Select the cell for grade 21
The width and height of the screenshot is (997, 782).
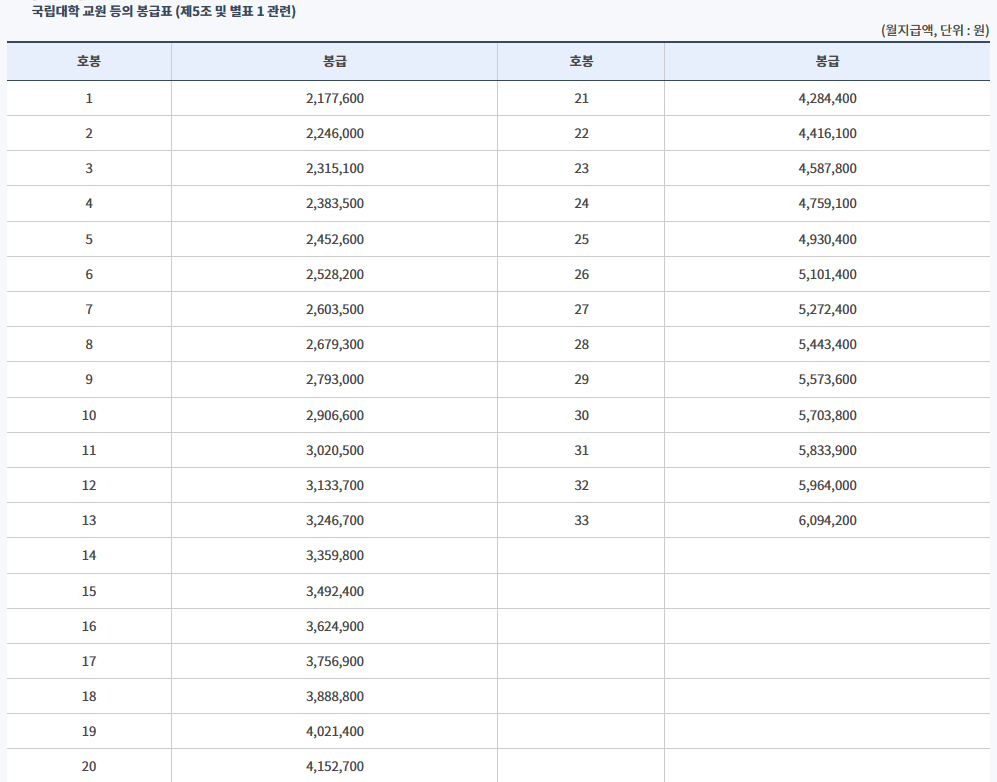581,98
